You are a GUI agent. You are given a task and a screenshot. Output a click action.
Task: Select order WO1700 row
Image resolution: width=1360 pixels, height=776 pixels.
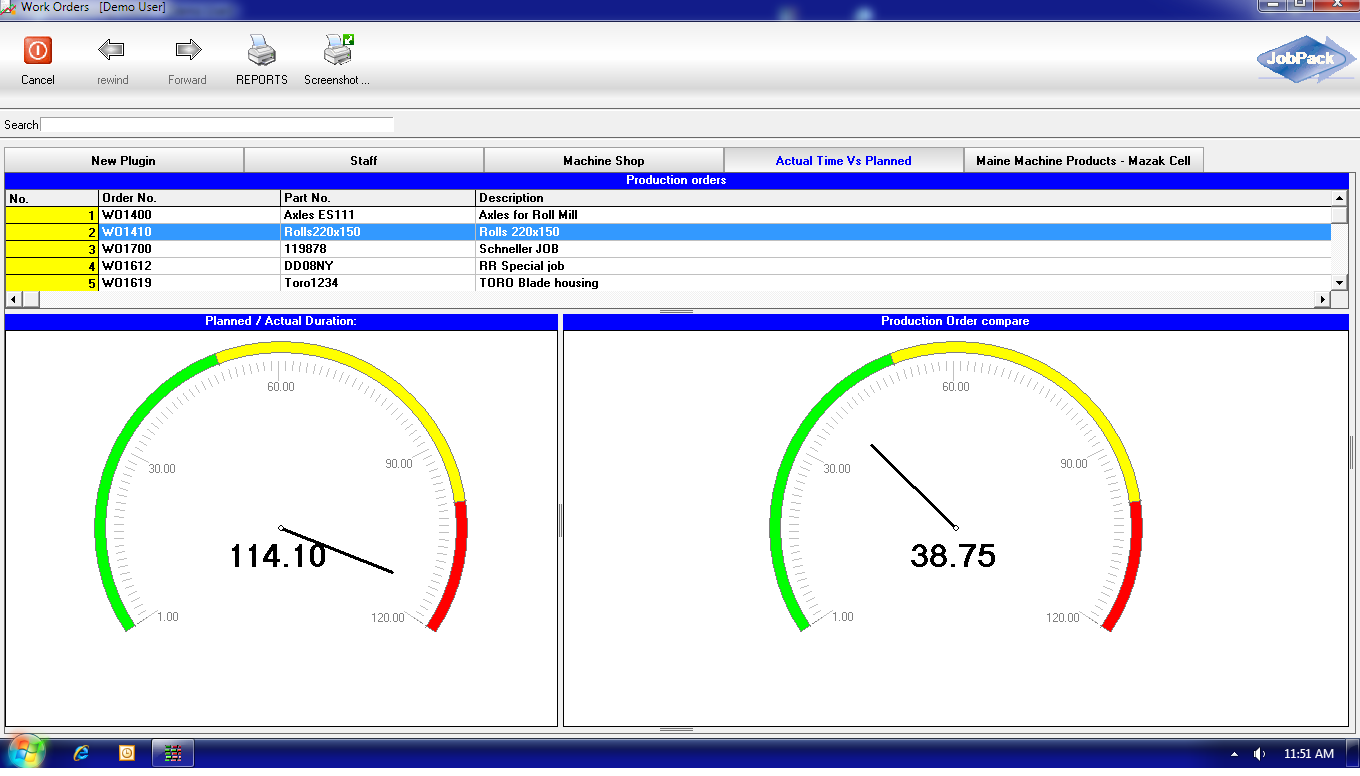tap(668, 249)
